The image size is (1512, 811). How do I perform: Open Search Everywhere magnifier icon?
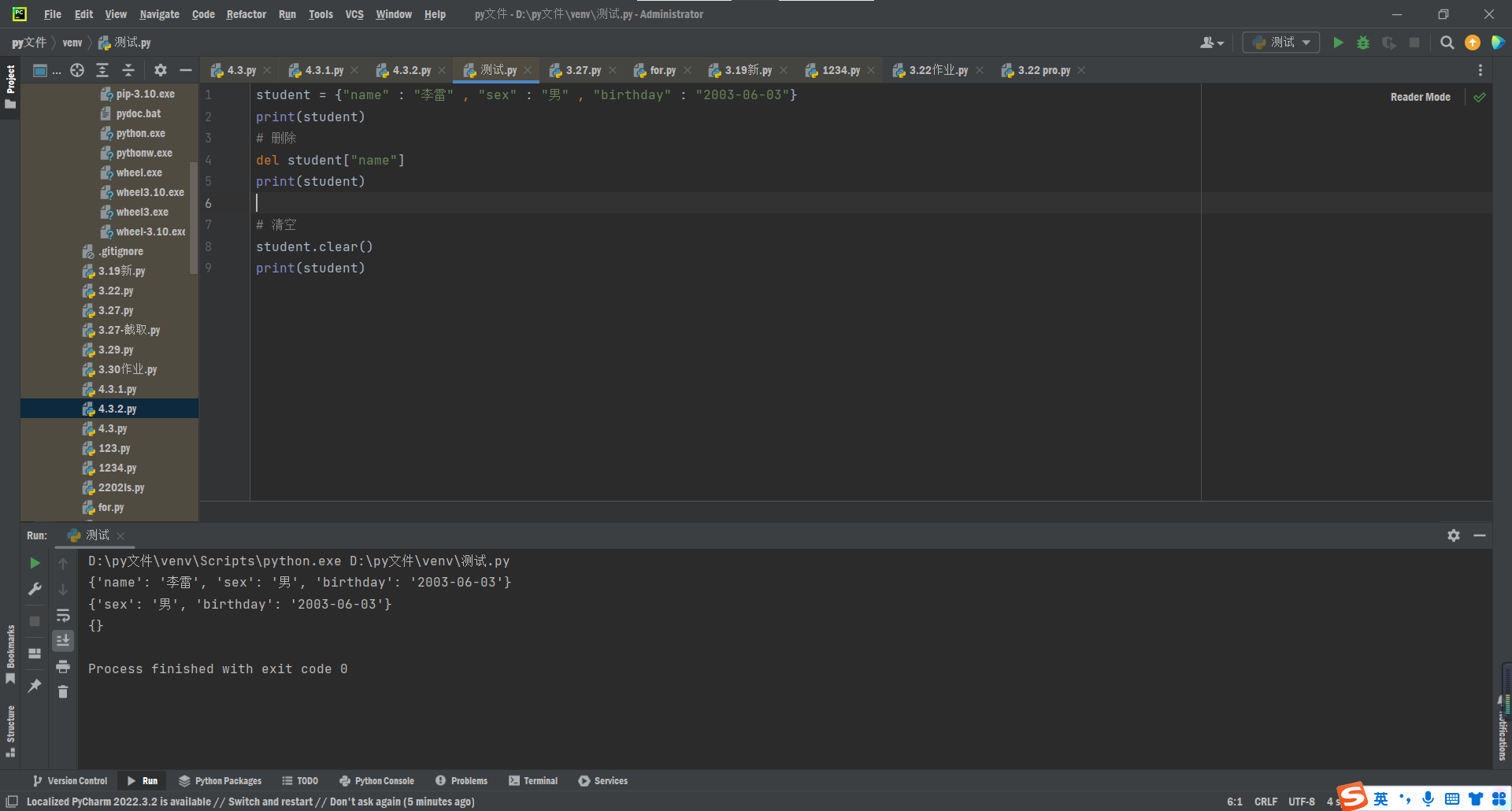[1447, 43]
